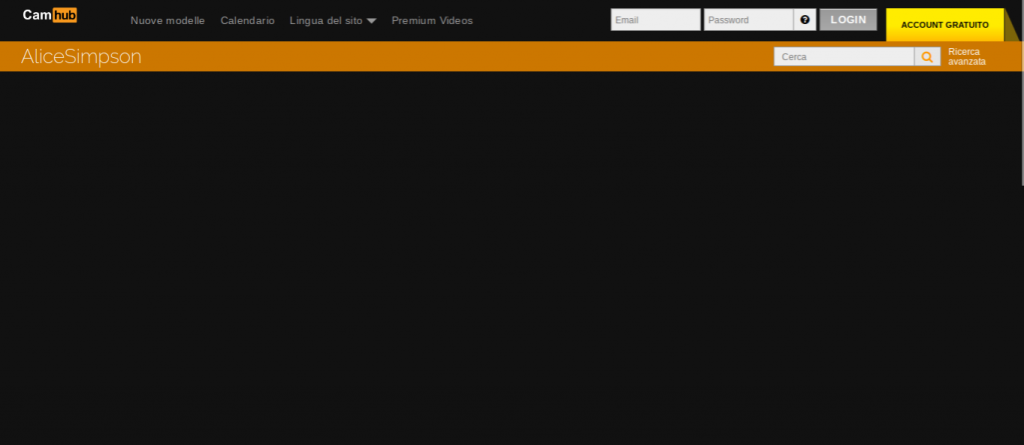Image resolution: width=1024 pixels, height=445 pixels.
Task: Click the yellow ACCOUNT GRATUITO button
Action: click(944, 25)
